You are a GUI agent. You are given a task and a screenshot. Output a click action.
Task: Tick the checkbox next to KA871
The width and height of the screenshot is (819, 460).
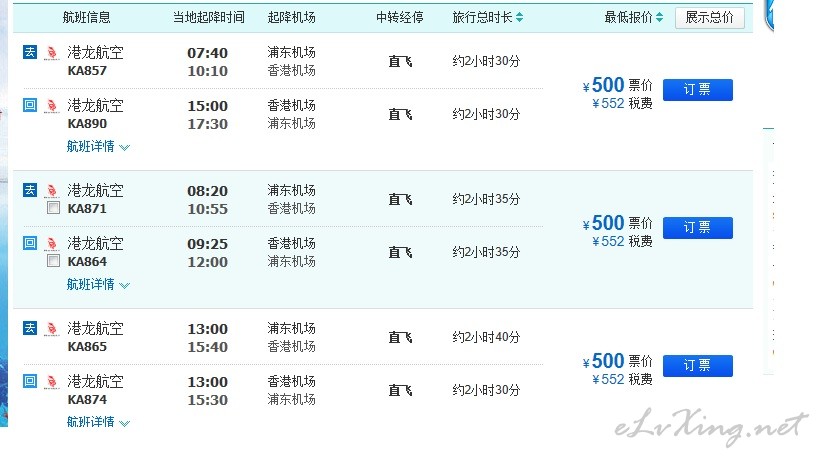53,208
